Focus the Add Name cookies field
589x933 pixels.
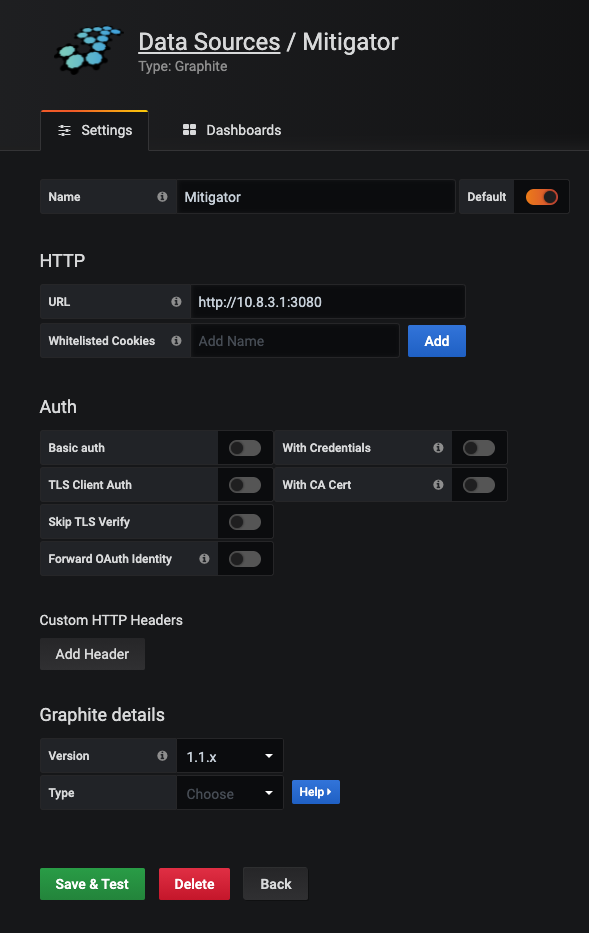pyautogui.click(x=295, y=341)
